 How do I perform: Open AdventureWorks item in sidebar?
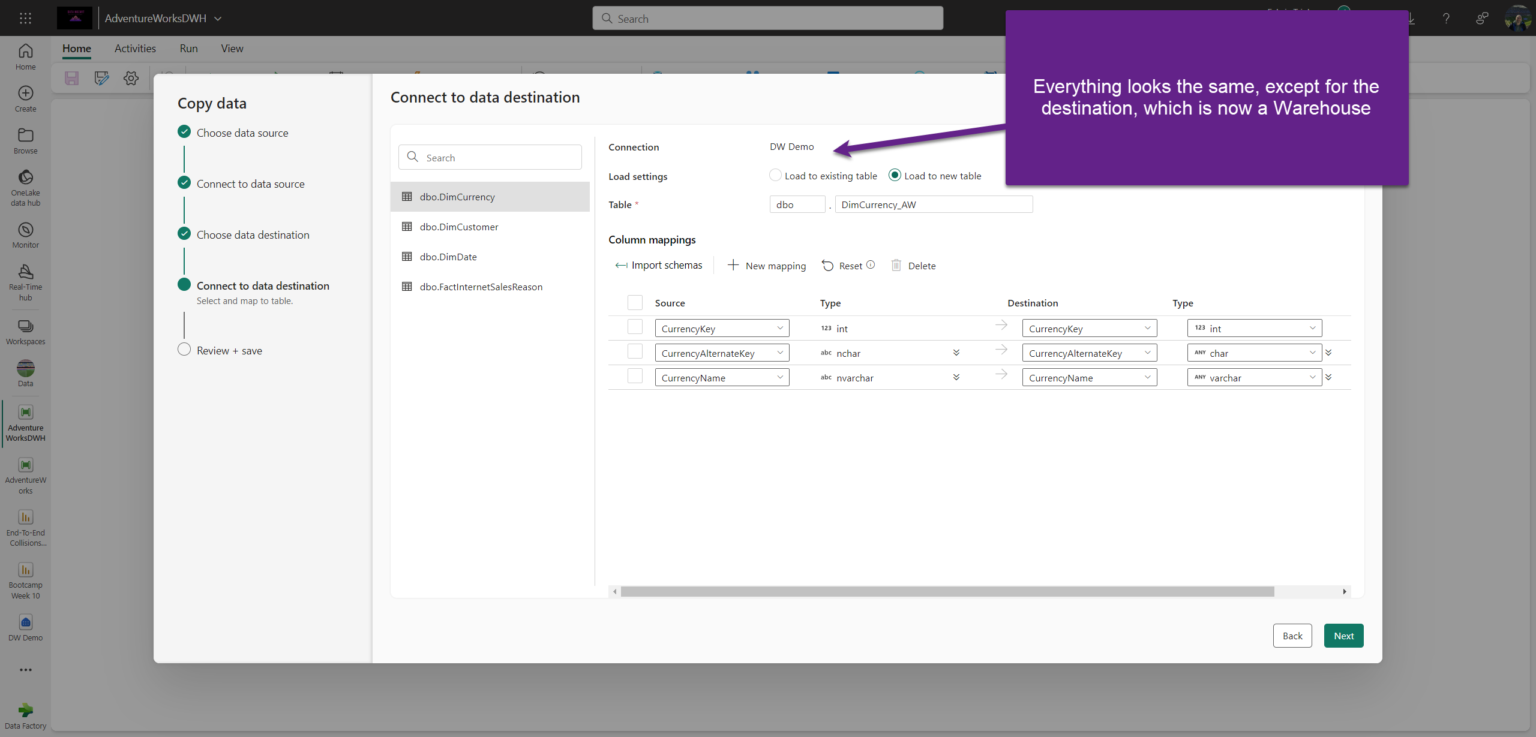[25, 474]
